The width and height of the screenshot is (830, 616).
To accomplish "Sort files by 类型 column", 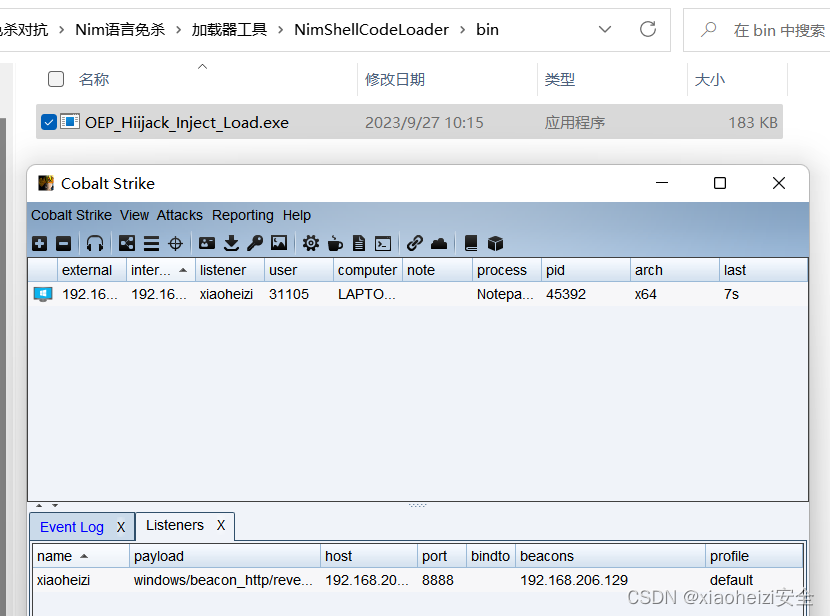I will 612,79.
